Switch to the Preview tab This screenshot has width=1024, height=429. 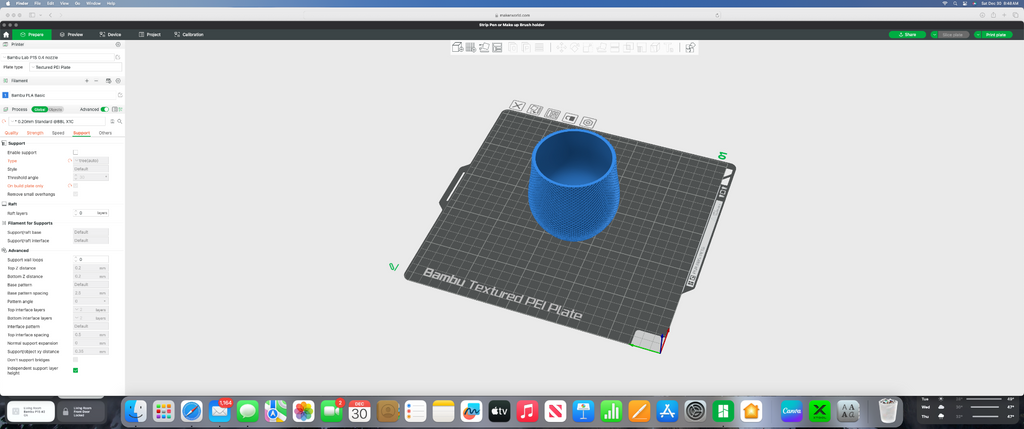pyautogui.click(x=71, y=34)
